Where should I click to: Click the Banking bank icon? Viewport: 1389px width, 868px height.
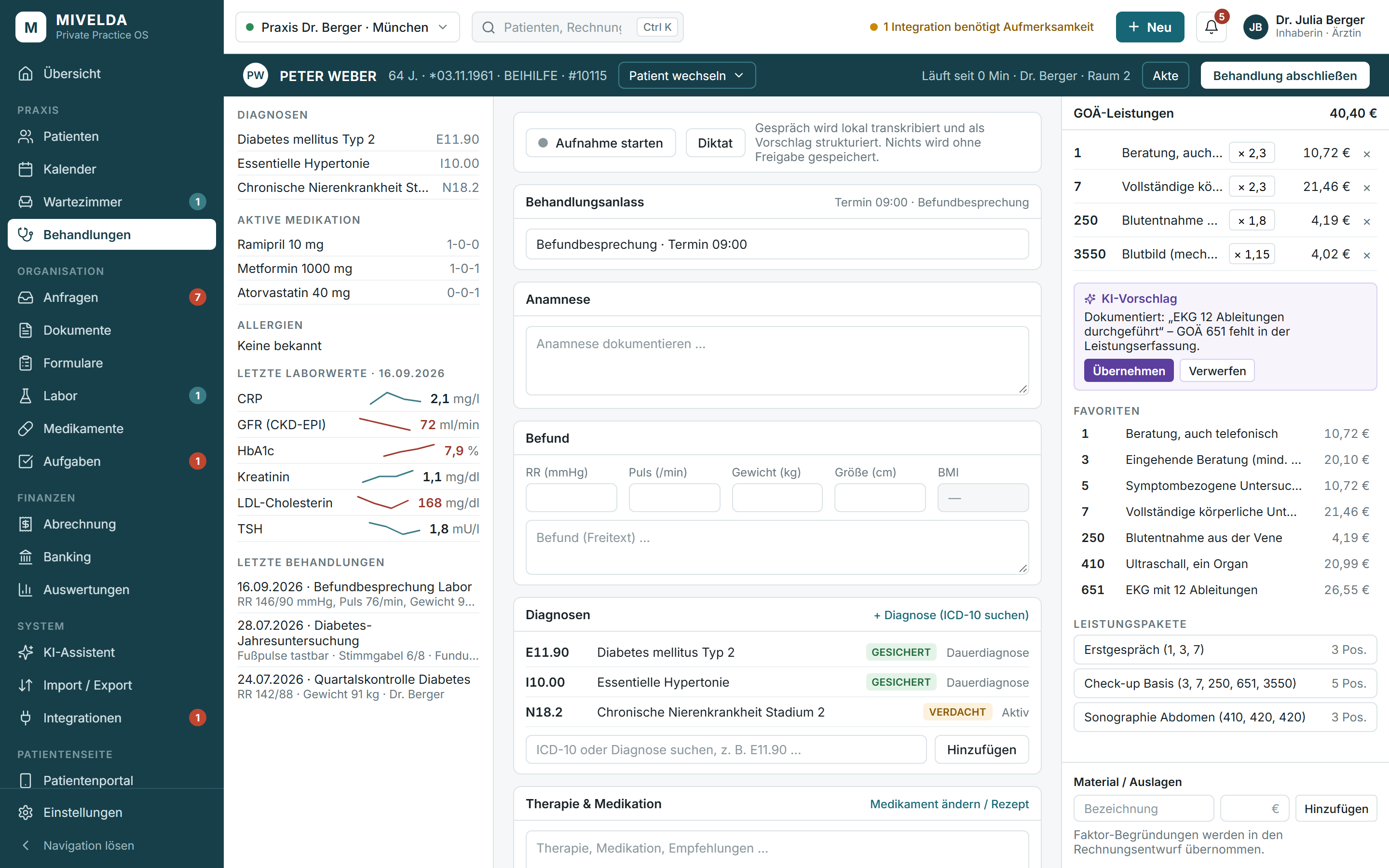click(x=25, y=556)
